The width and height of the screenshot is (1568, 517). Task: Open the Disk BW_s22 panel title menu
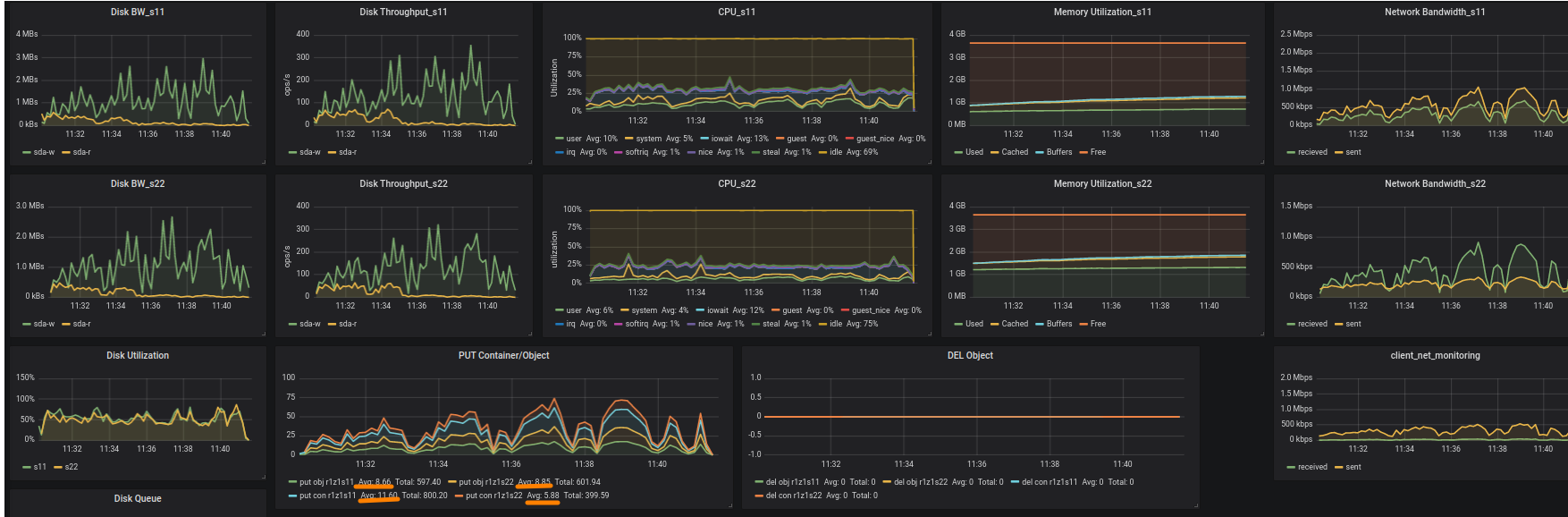coord(137,183)
